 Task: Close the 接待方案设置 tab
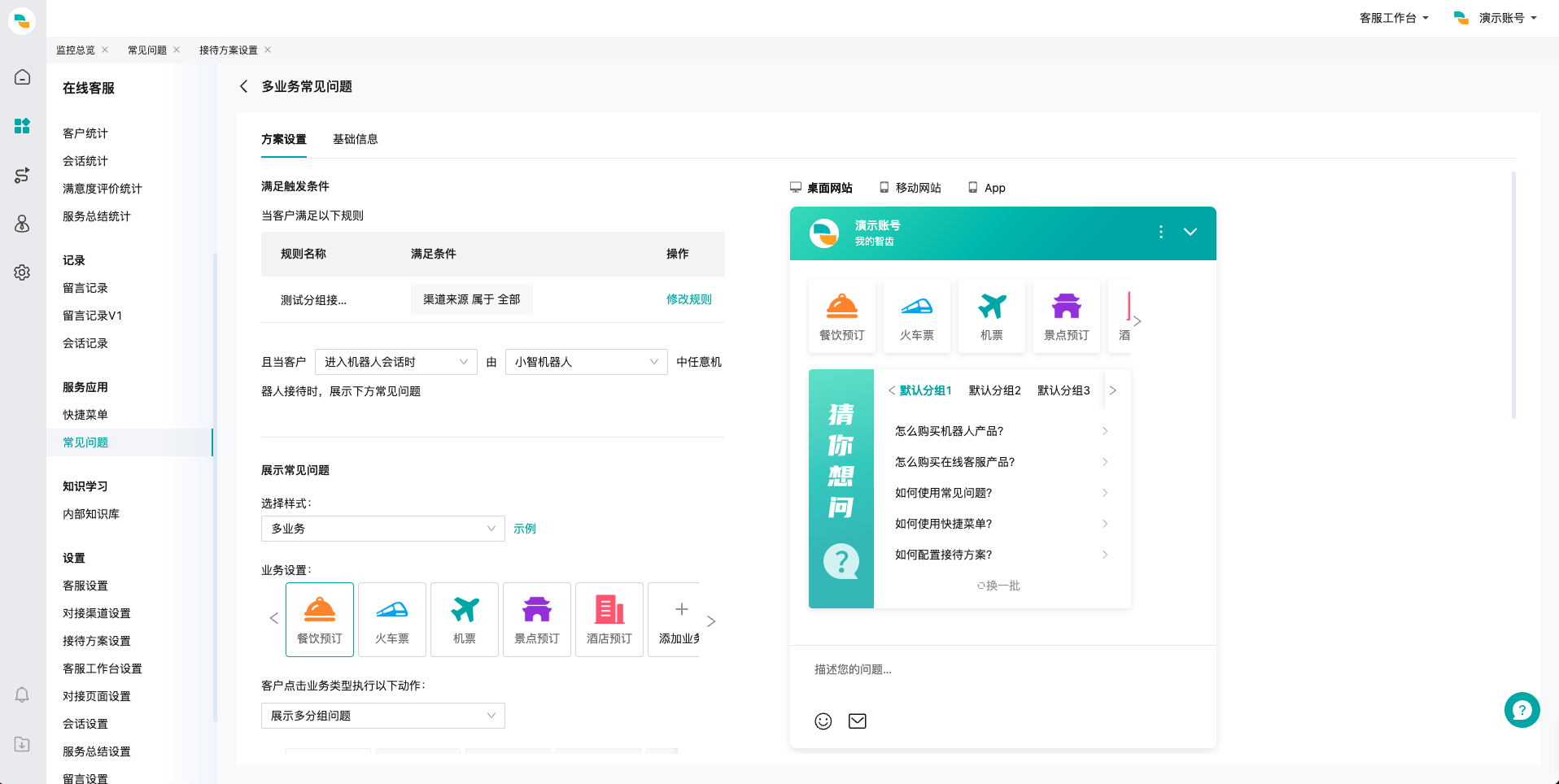pos(268,50)
